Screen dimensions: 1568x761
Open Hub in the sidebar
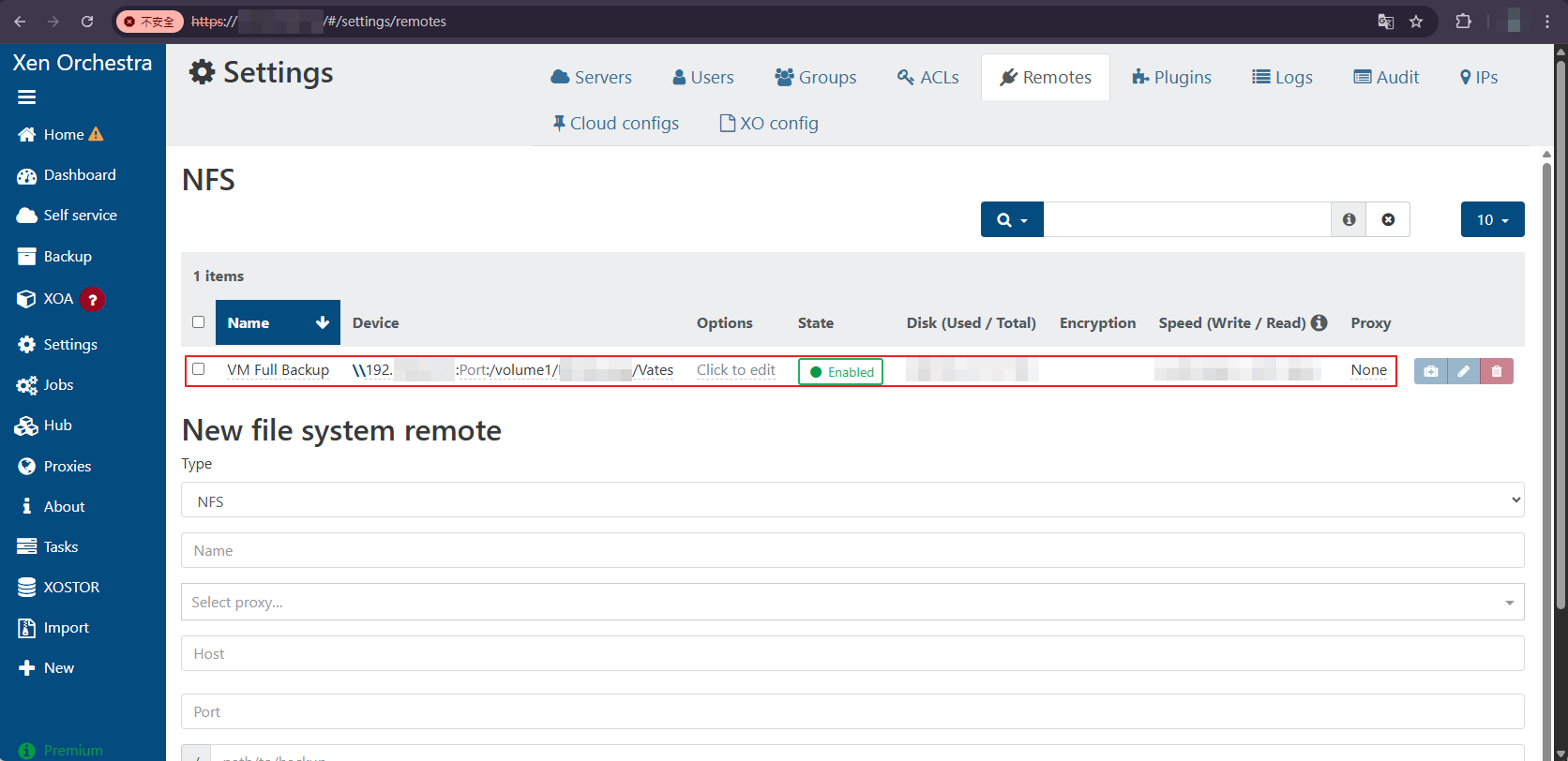click(x=44, y=425)
